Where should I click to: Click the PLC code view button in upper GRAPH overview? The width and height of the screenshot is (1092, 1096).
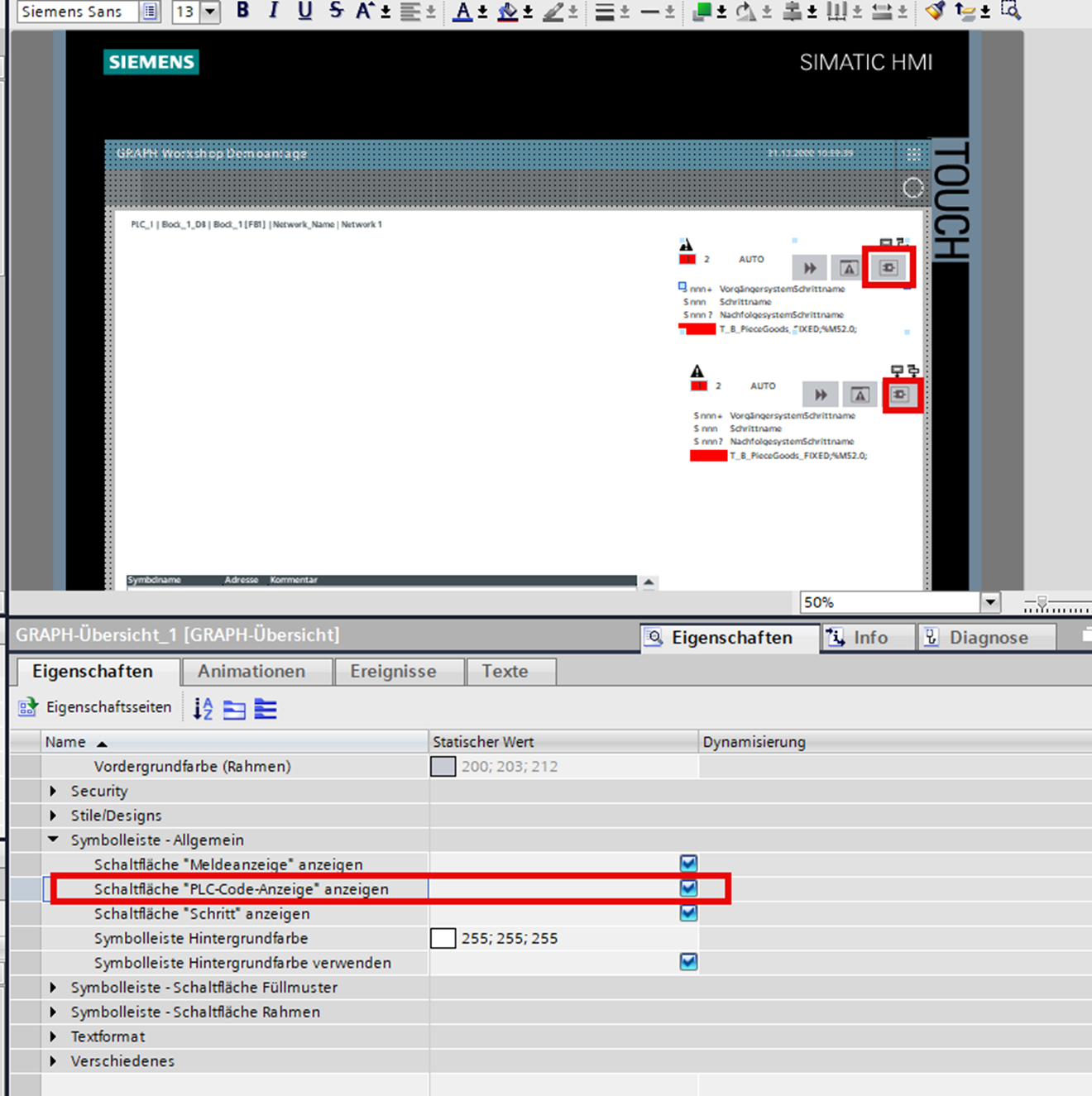click(x=888, y=267)
